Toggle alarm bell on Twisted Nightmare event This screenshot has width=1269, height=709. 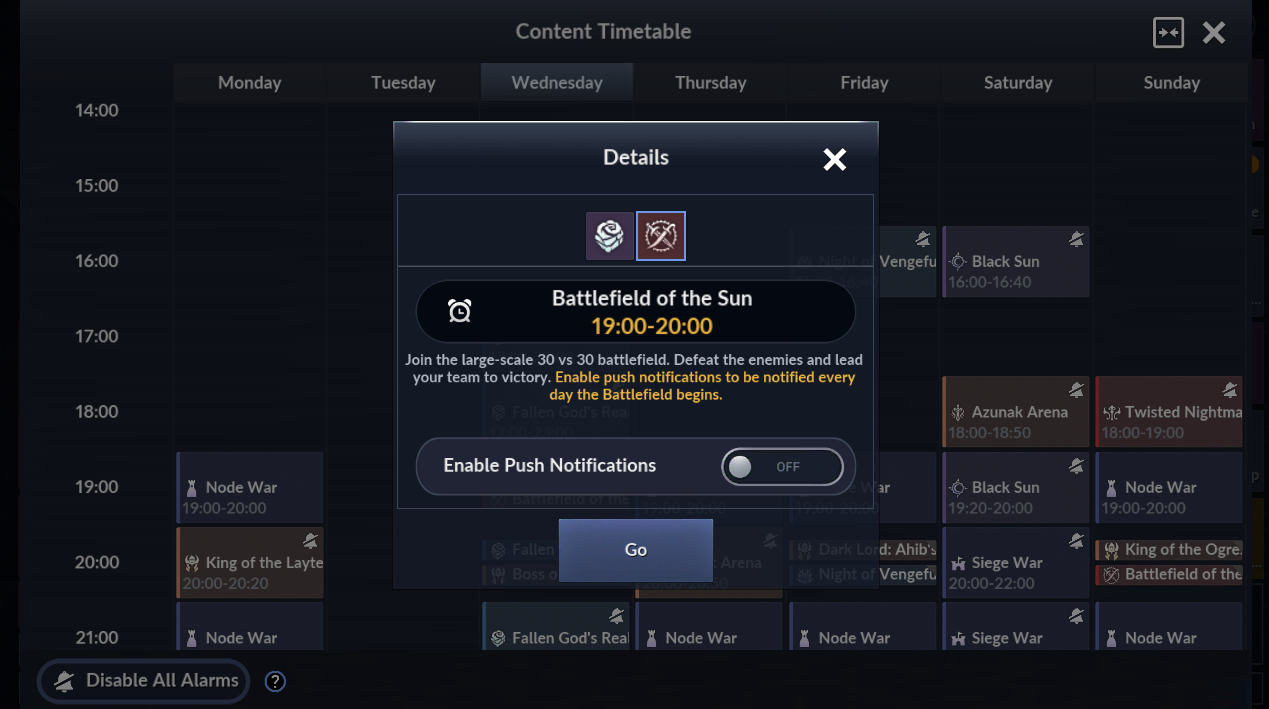1229,390
